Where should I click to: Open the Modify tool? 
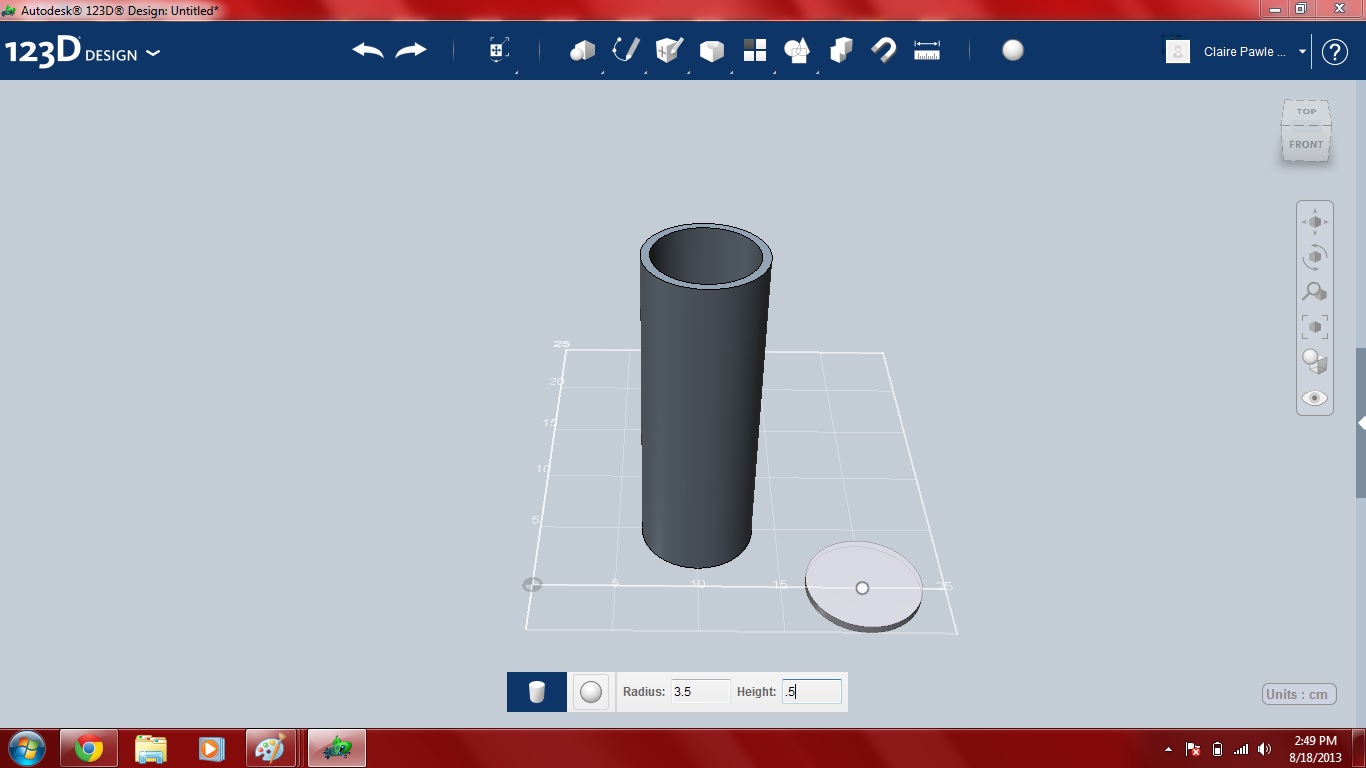[712, 50]
